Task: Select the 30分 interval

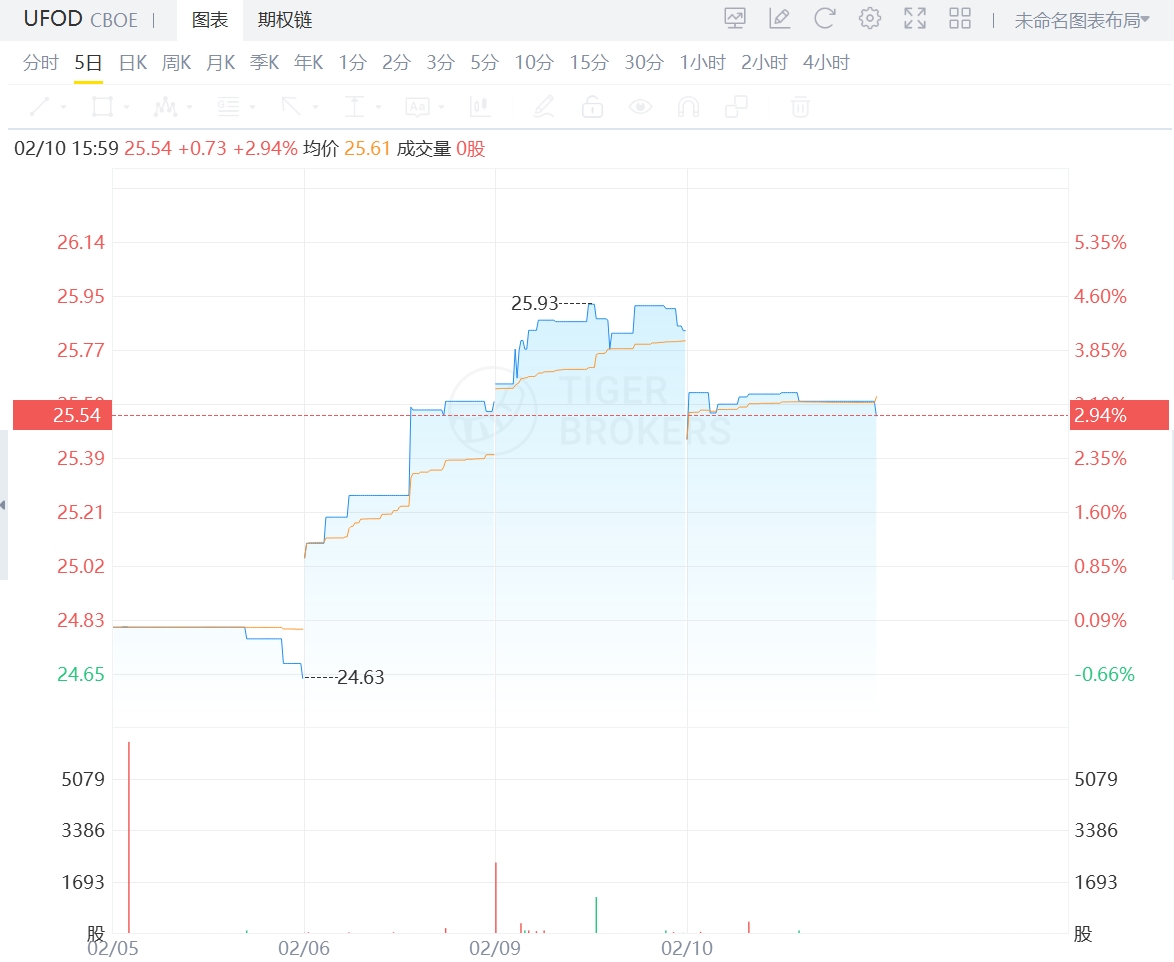Action: [644, 63]
